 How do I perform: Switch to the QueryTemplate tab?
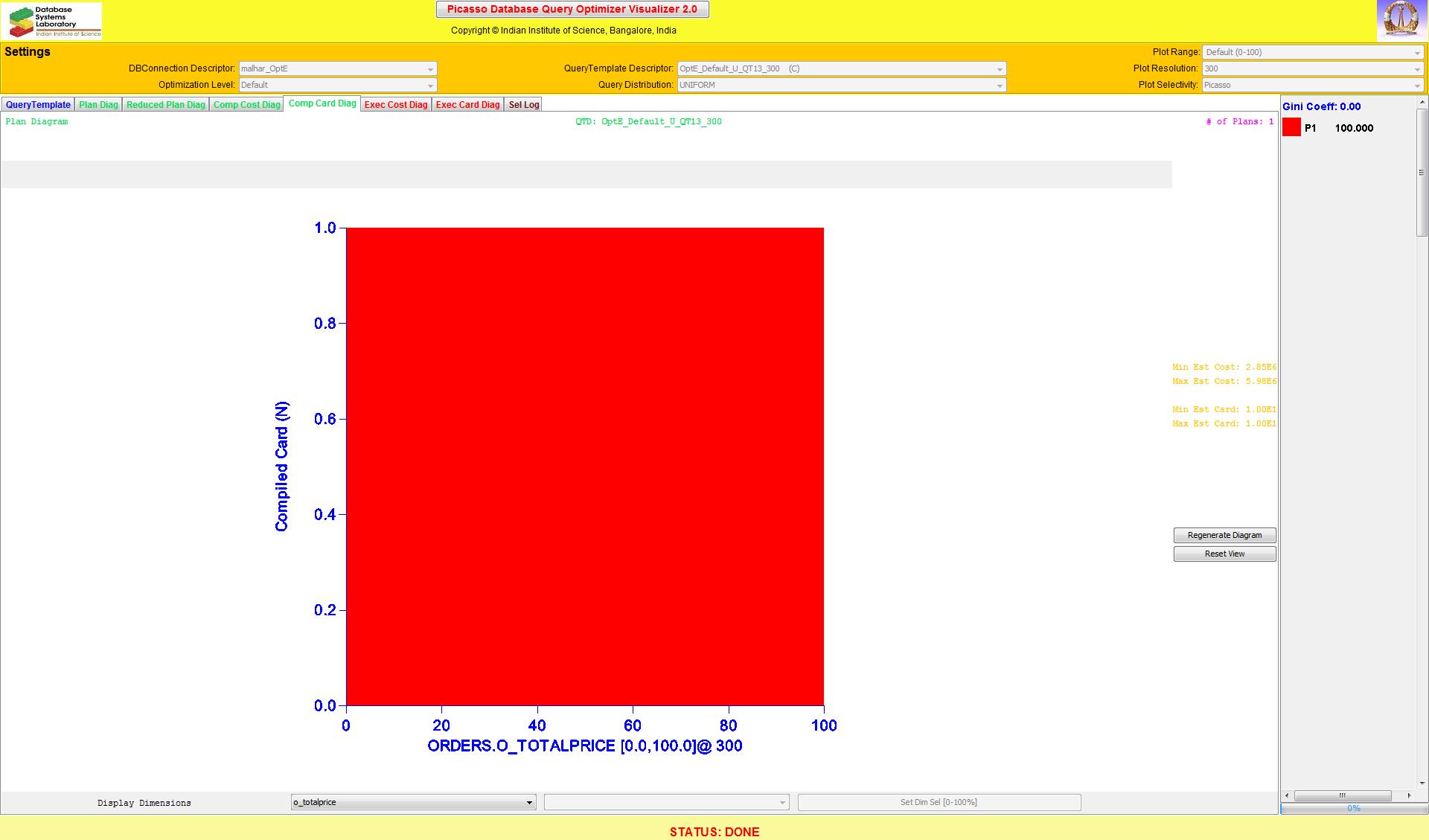tap(38, 105)
